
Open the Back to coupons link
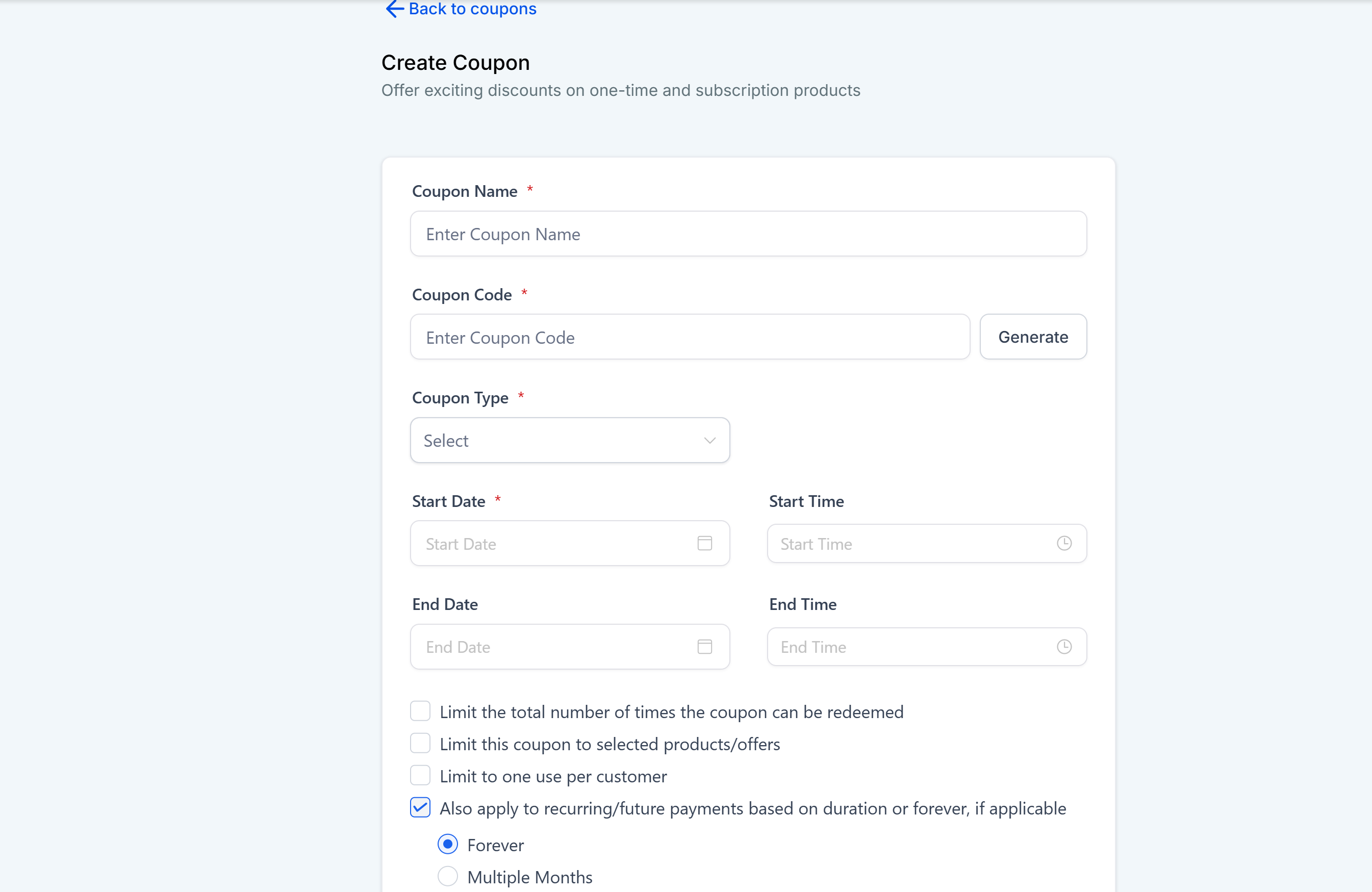472,9
